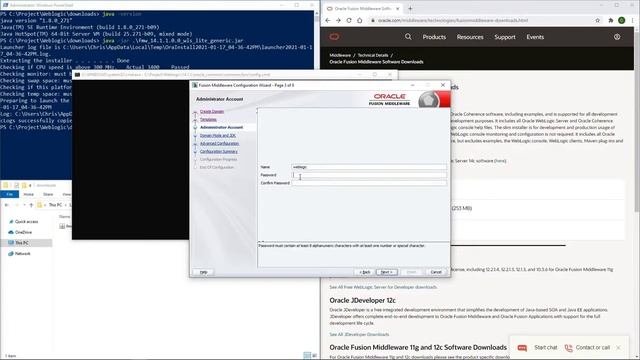The width and height of the screenshot is (640, 360).
Task: Click Contact or call on the Oracle page
Action: (593, 348)
